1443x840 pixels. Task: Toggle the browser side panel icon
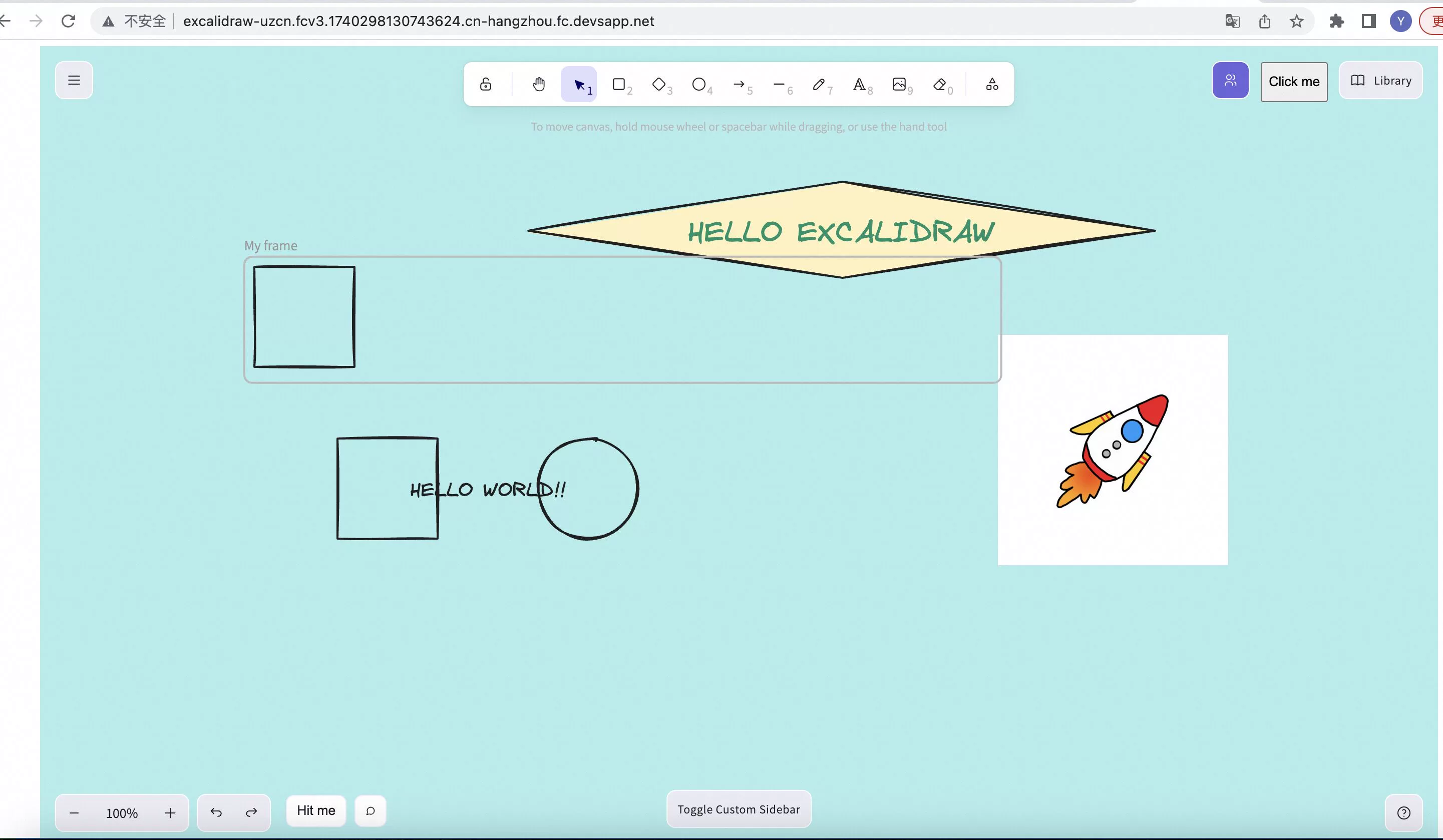(x=1368, y=21)
